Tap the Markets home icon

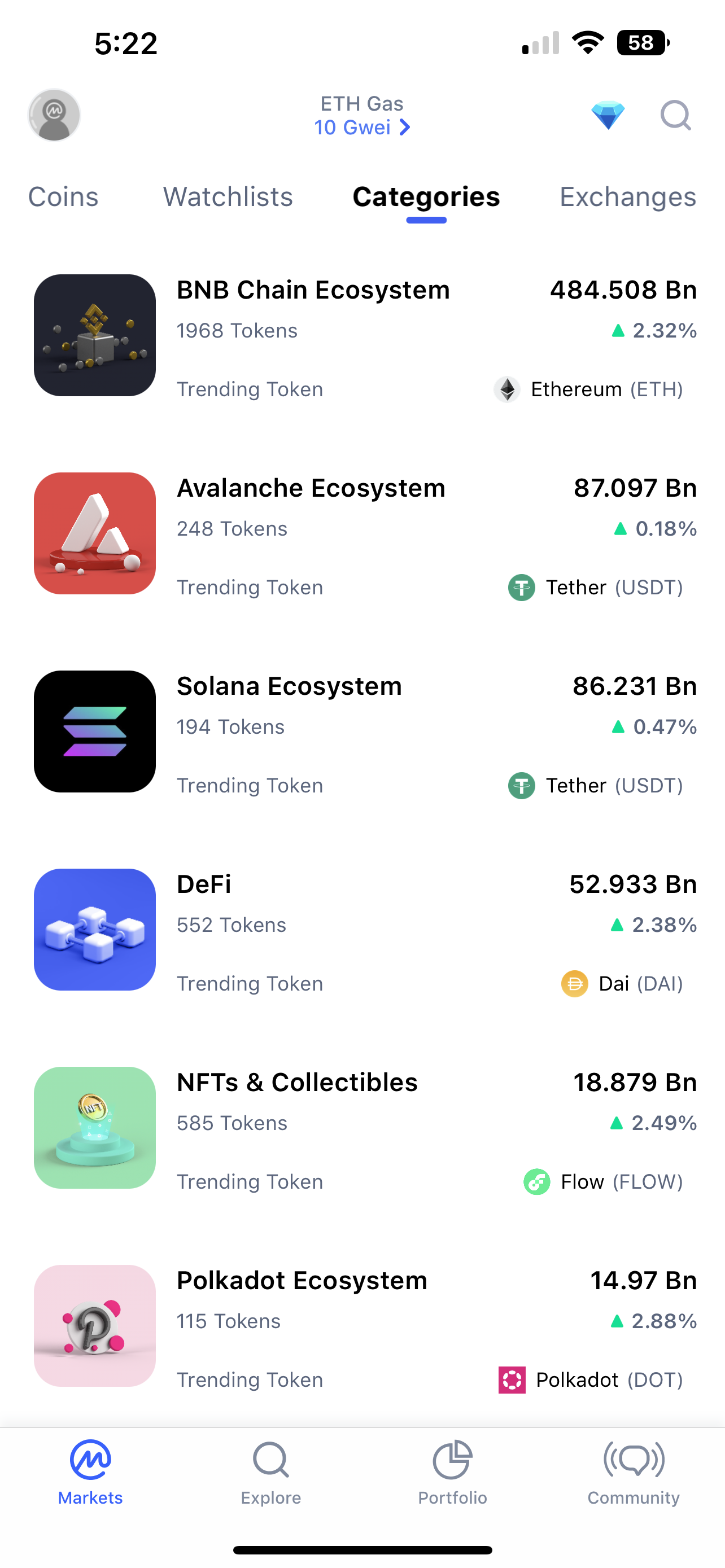click(x=90, y=1460)
